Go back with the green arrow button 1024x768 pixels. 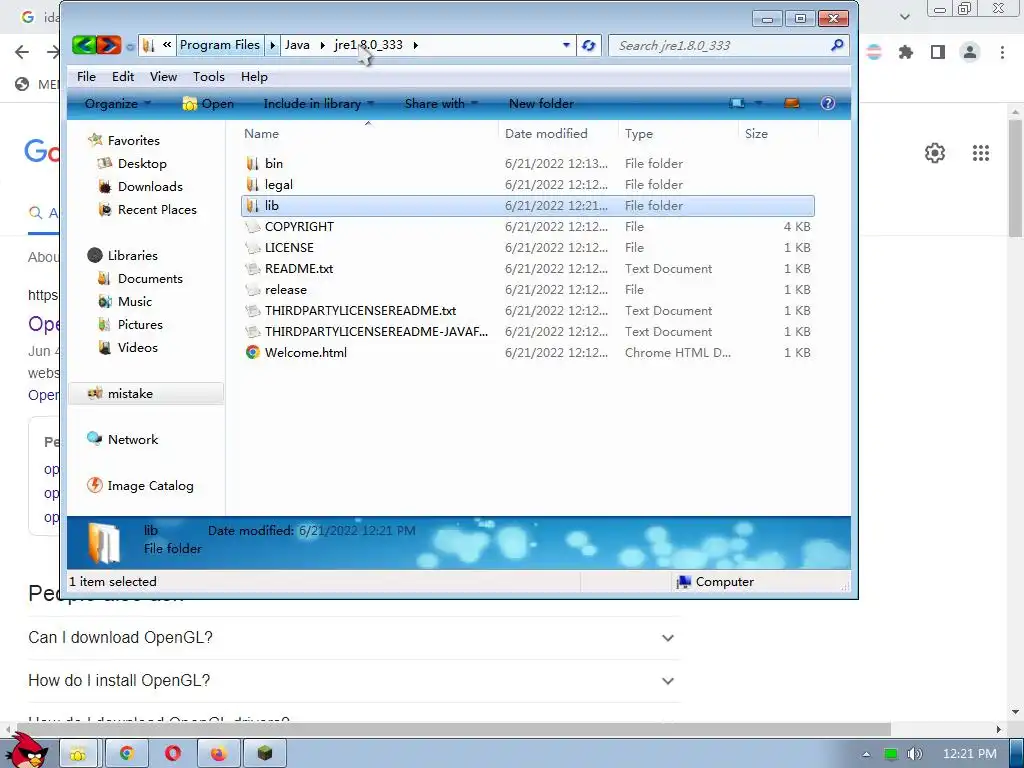click(x=84, y=45)
